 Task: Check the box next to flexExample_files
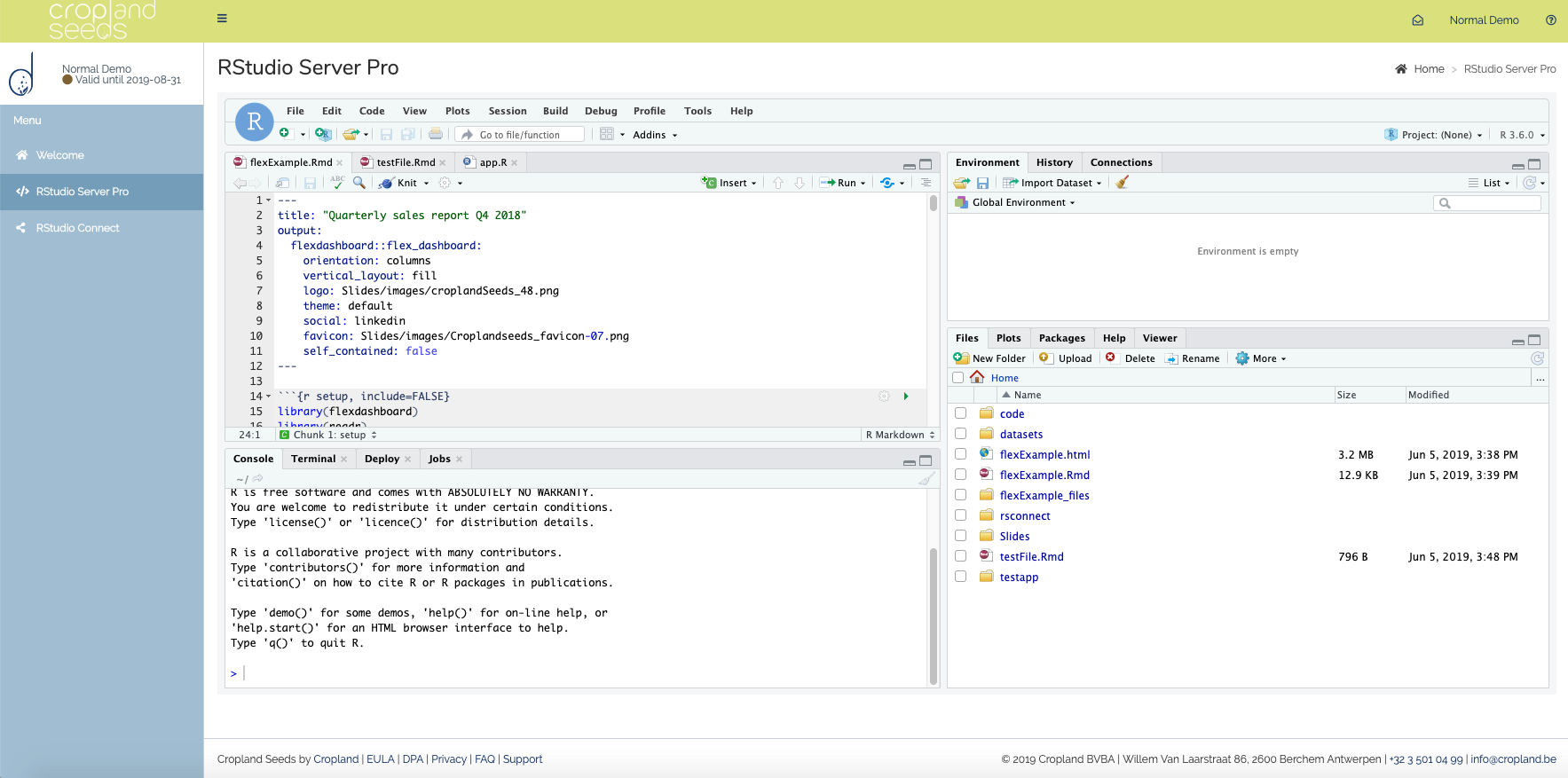960,495
